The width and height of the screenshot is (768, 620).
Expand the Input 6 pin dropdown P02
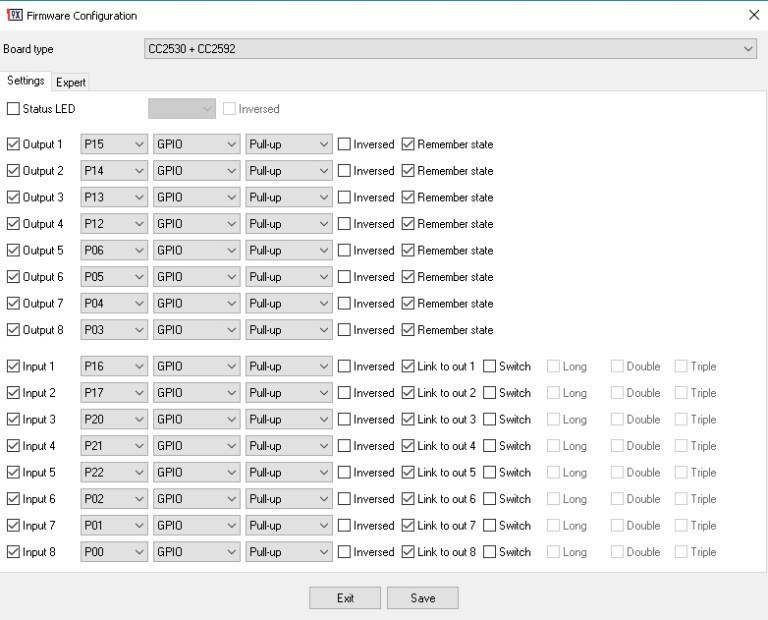click(x=114, y=499)
